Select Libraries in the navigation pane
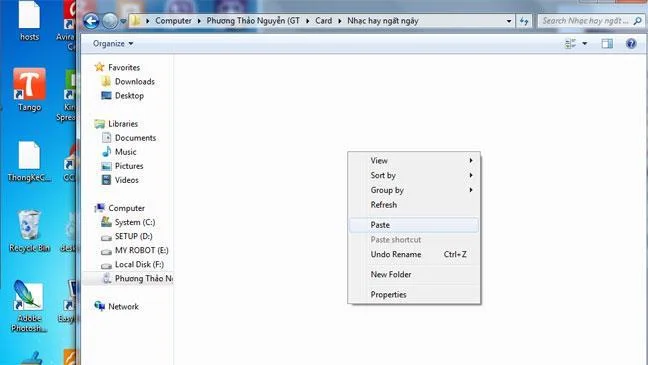Screen dimensions: 648x365 pyautogui.click(x=123, y=124)
